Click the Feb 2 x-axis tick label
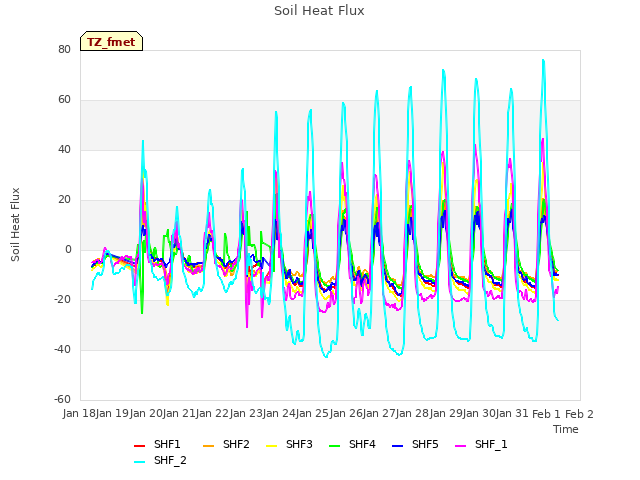The height and width of the screenshot is (480, 640). tap(579, 414)
